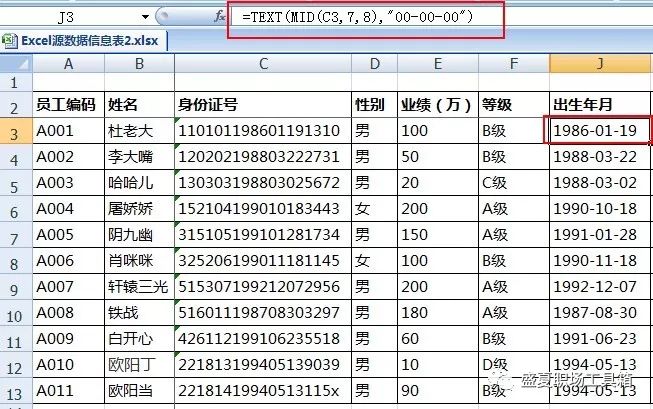This screenshot has width=653, height=409.
Task: Select birth date cell 1987-08-30
Action: coord(600,313)
